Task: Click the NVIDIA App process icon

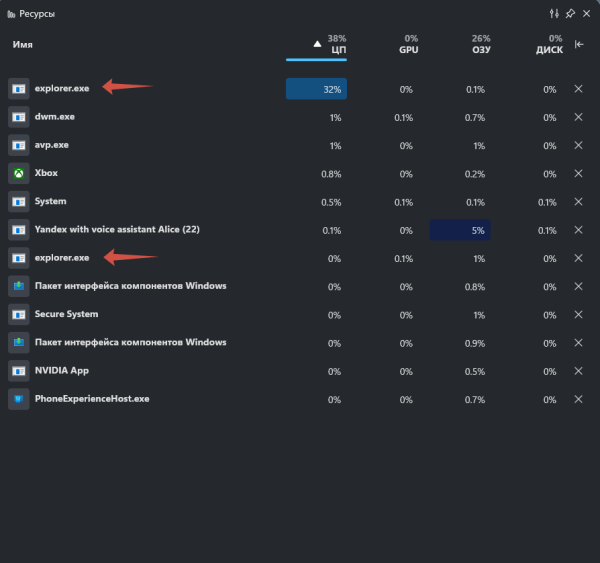Action: 18,371
